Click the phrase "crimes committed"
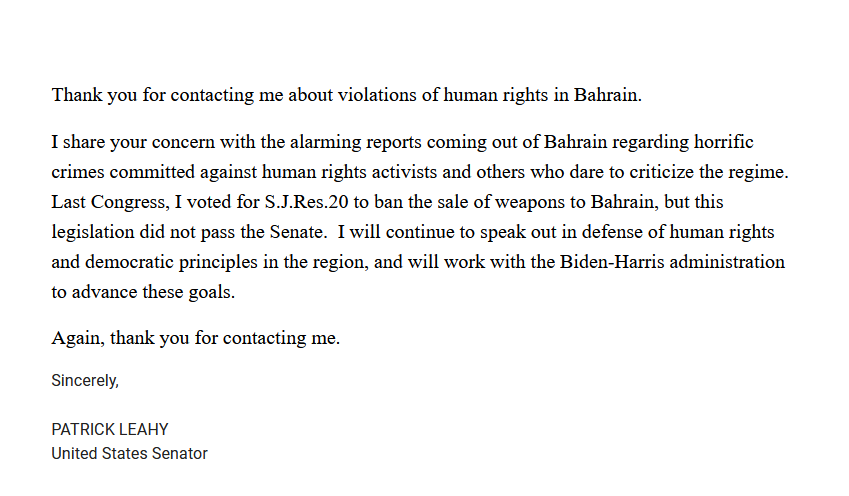 [123, 172]
